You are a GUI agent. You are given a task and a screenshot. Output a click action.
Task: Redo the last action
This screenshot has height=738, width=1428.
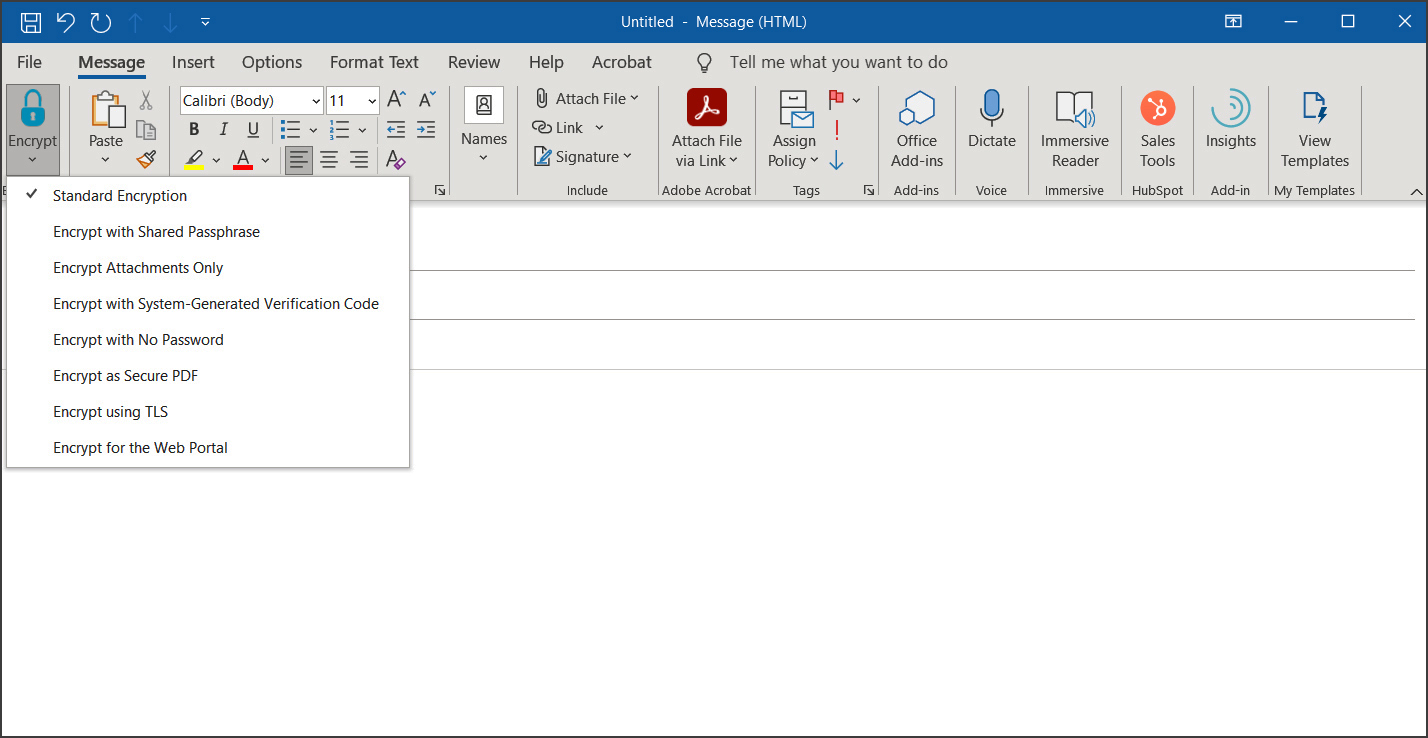pos(100,21)
